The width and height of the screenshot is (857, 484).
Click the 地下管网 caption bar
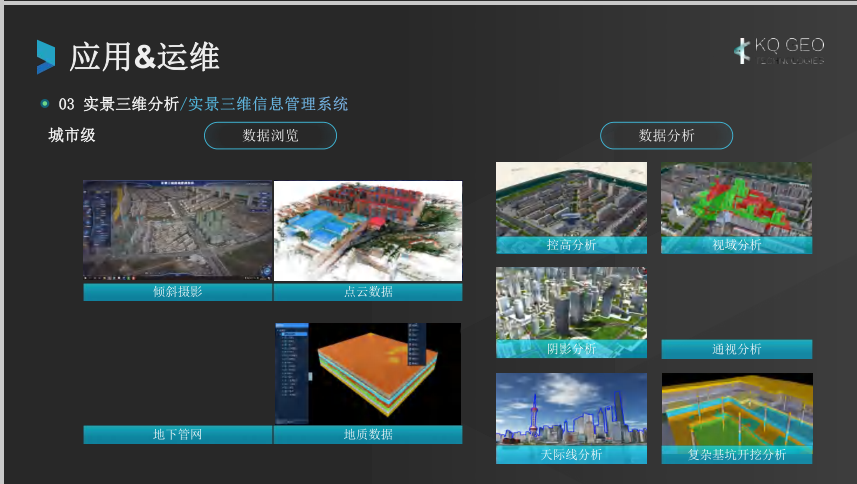[177, 435]
